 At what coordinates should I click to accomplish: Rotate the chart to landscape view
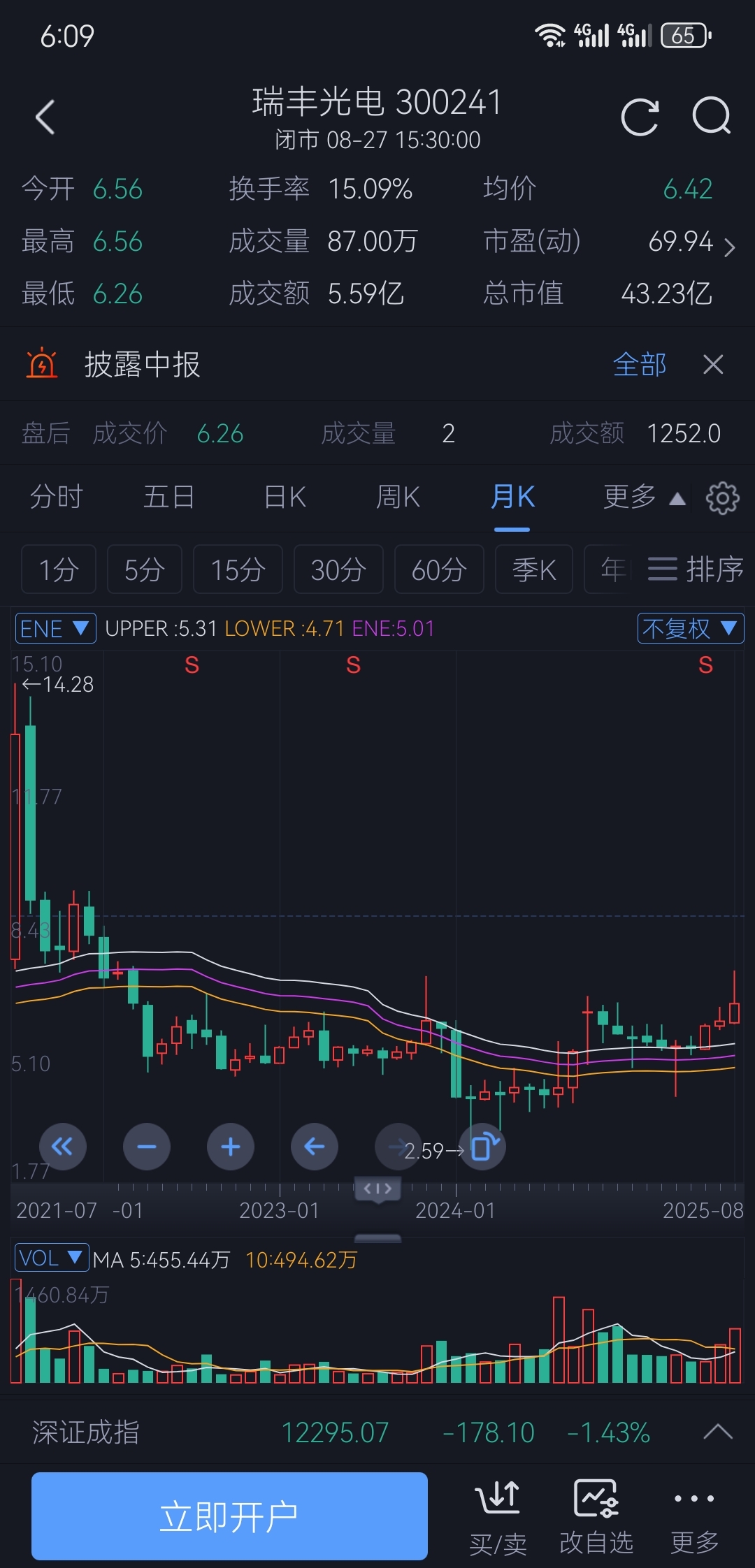tap(483, 1147)
